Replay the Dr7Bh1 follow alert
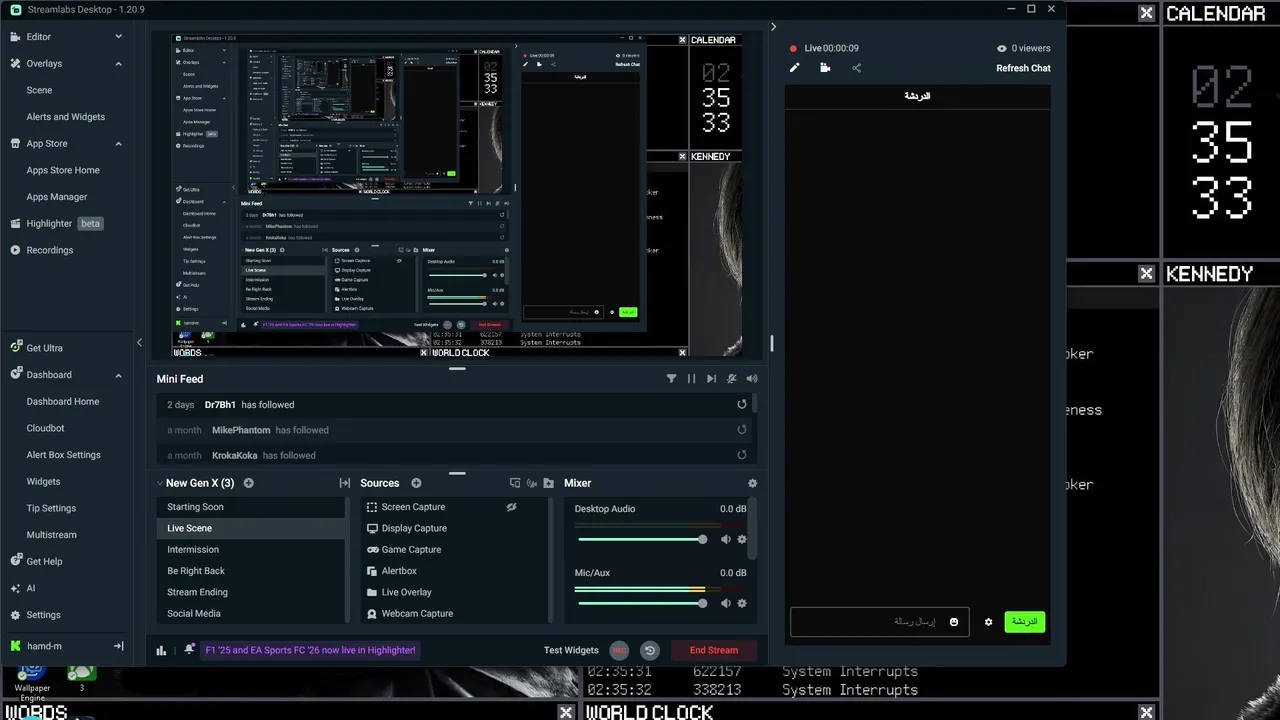Image resolution: width=1280 pixels, height=720 pixels. click(x=742, y=404)
